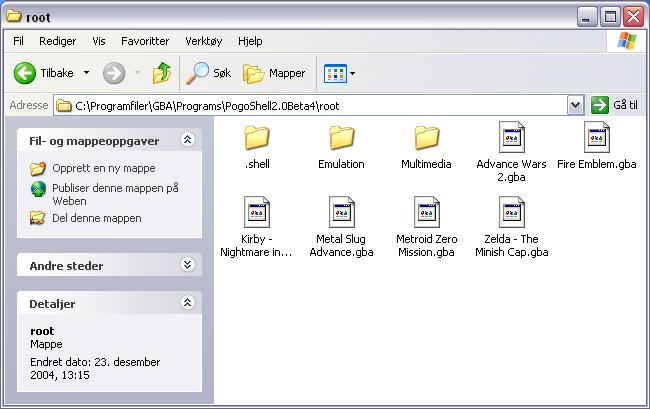650x409 pixels.
Task: Click the Advance Wars 2.gba file name
Action: coord(511,170)
